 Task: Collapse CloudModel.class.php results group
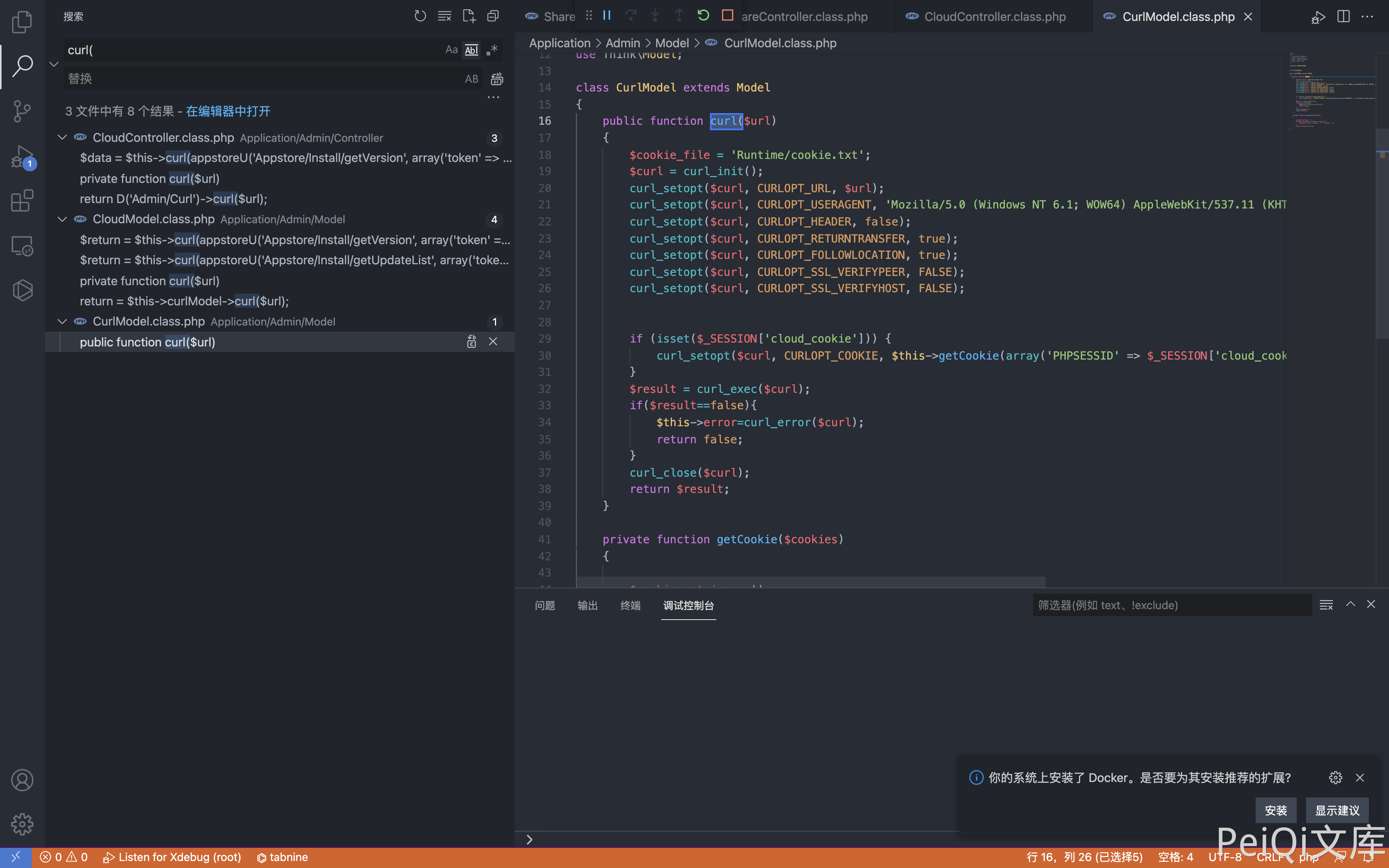coord(62,219)
